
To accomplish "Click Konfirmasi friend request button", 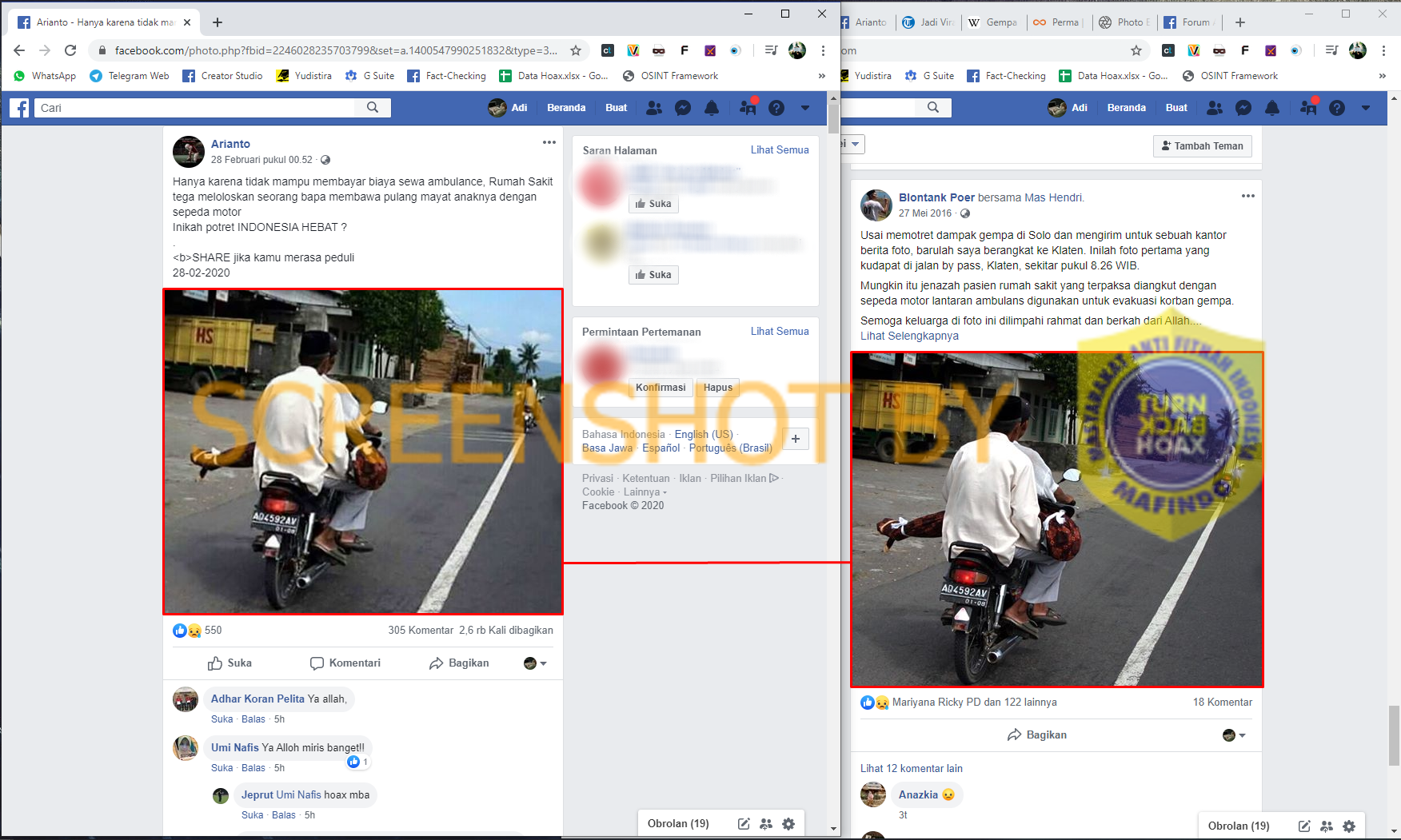I will click(661, 388).
